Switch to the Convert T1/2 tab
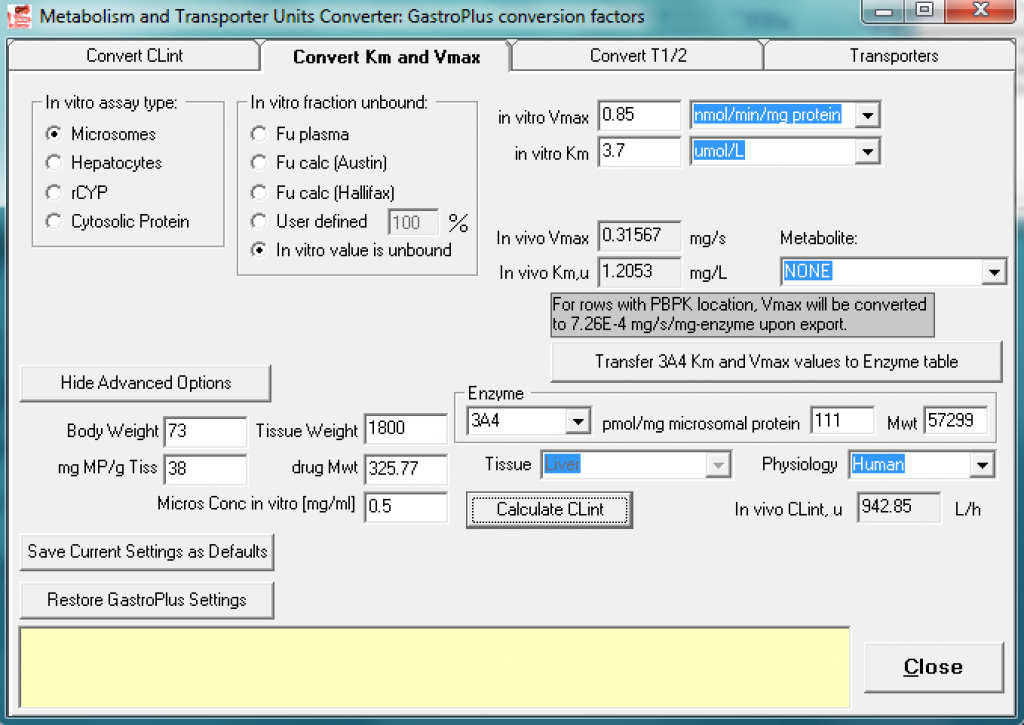Image resolution: width=1024 pixels, height=725 pixels. [x=638, y=56]
